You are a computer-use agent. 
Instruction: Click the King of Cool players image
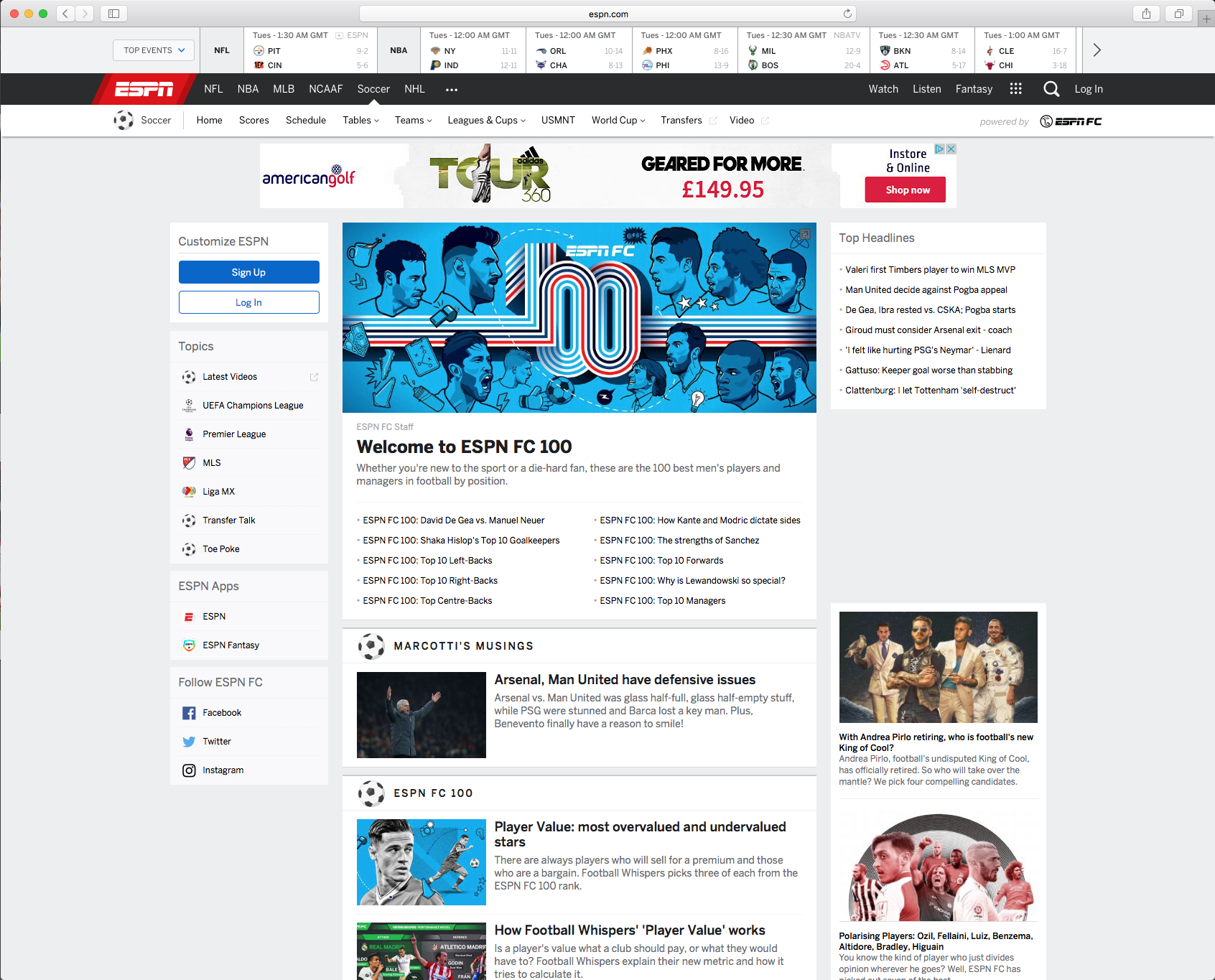pos(938,667)
